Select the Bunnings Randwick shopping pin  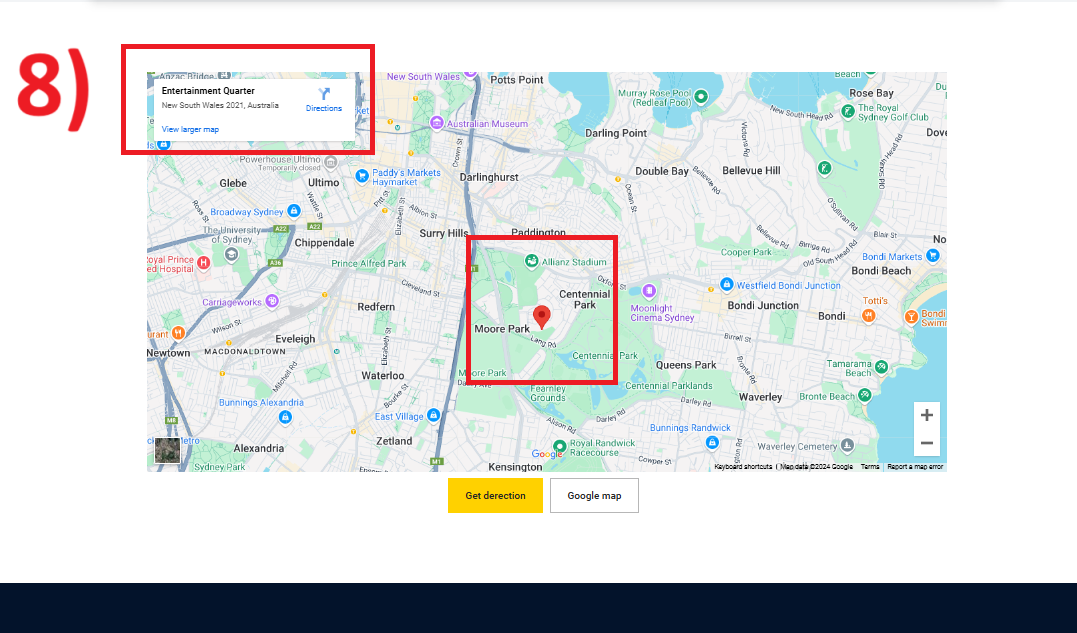click(712, 442)
